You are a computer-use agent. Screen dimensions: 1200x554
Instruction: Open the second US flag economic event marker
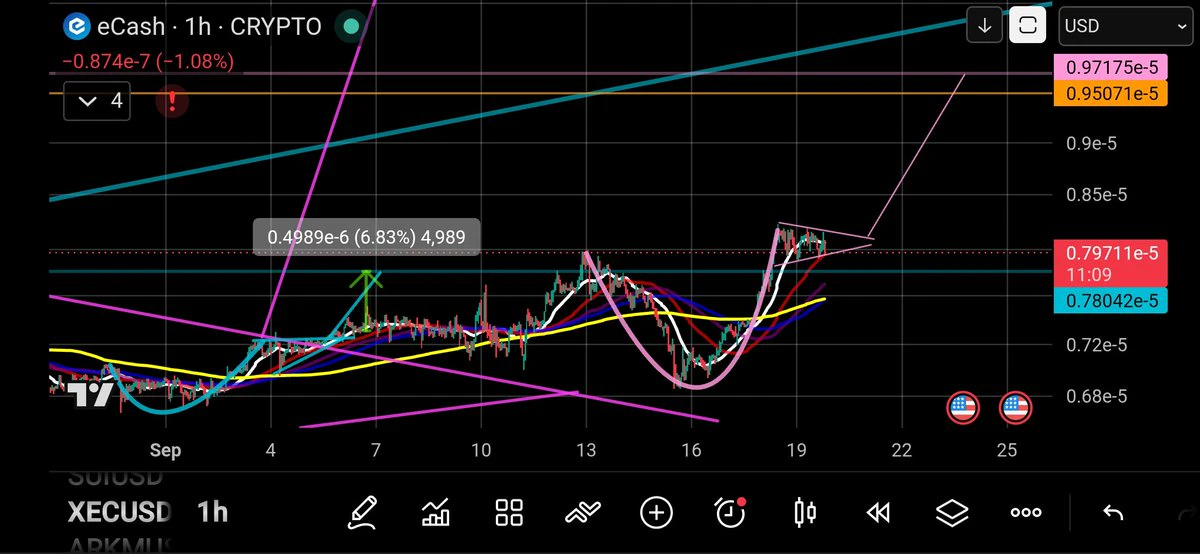tap(1016, 407)
